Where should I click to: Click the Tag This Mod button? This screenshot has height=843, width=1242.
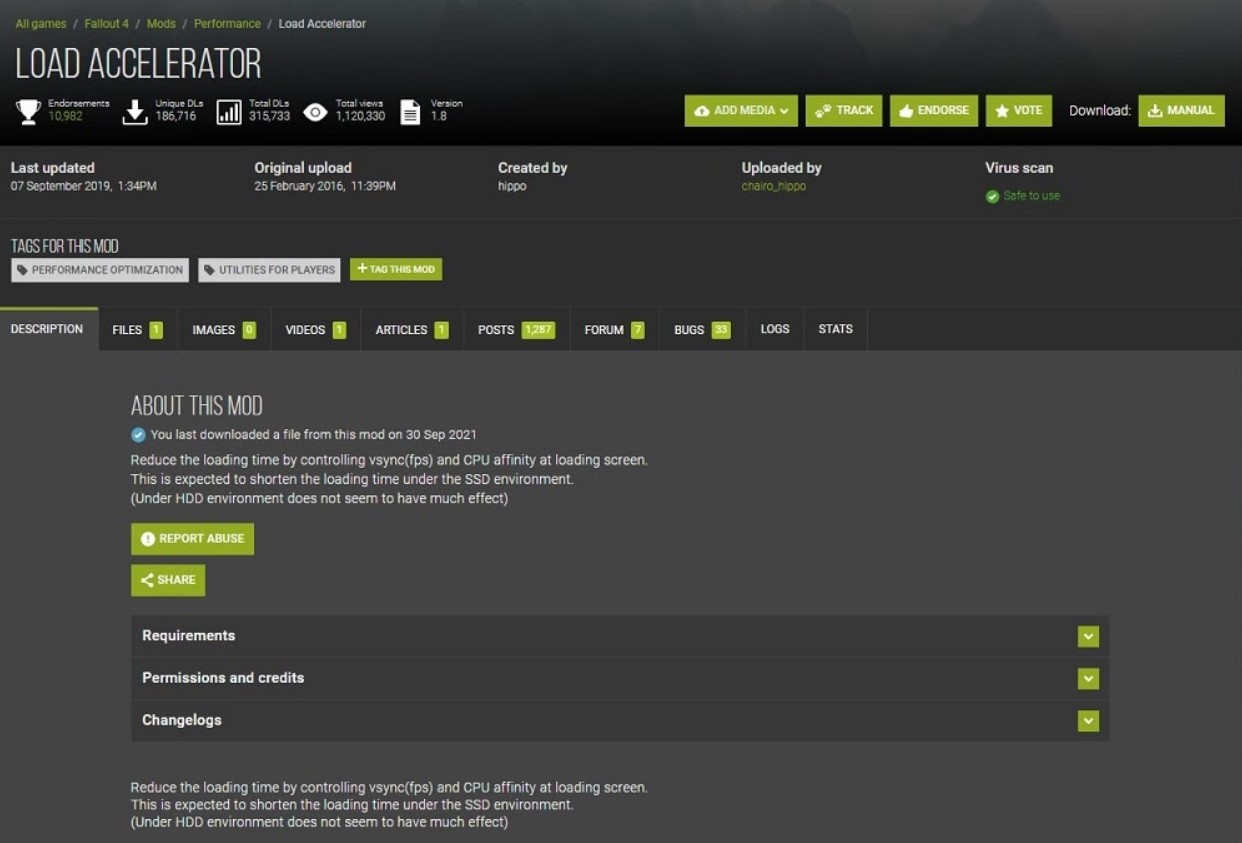[x=396, y=270]
